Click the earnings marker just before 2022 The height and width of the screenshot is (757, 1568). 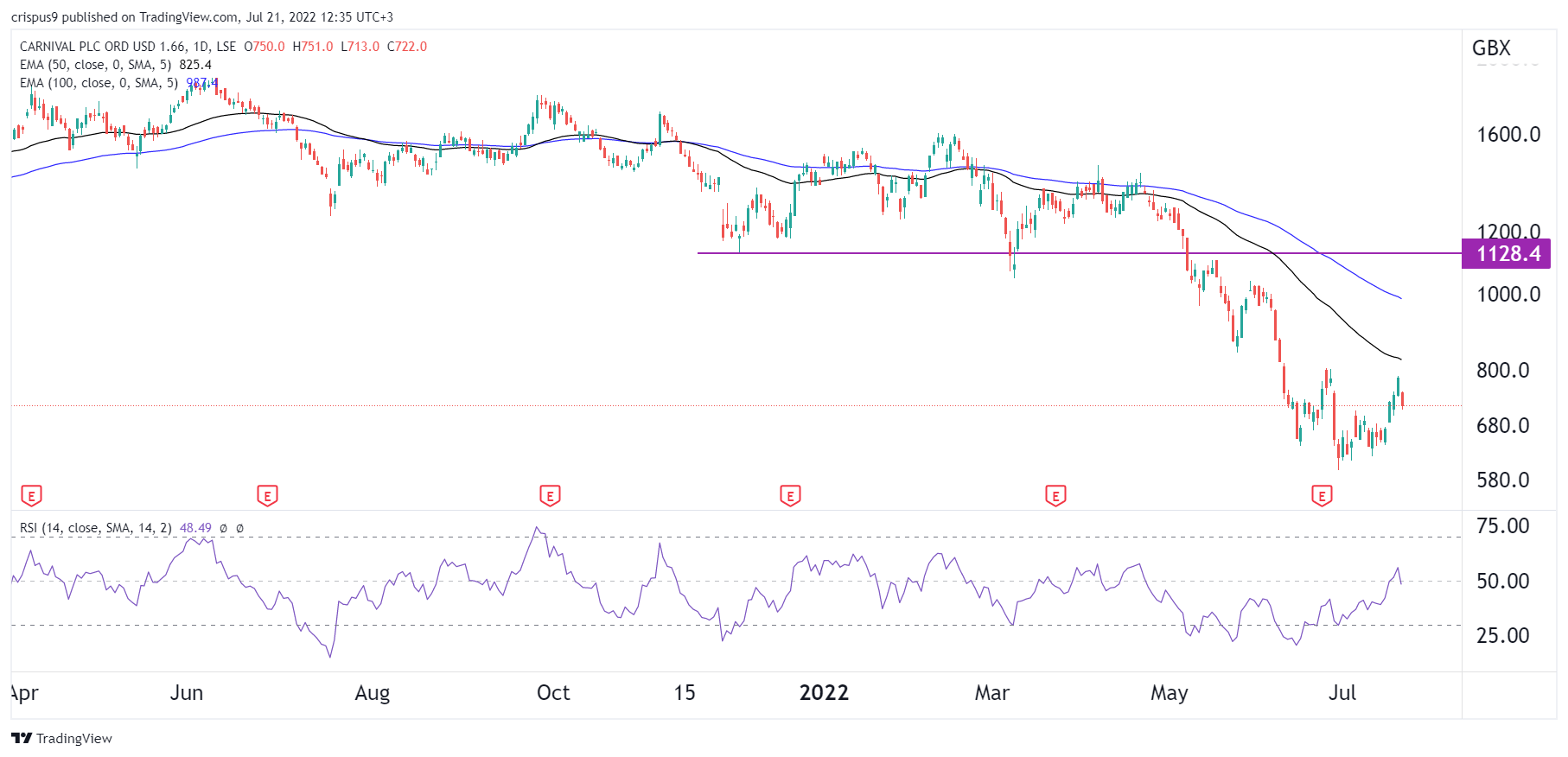[790, 496]
